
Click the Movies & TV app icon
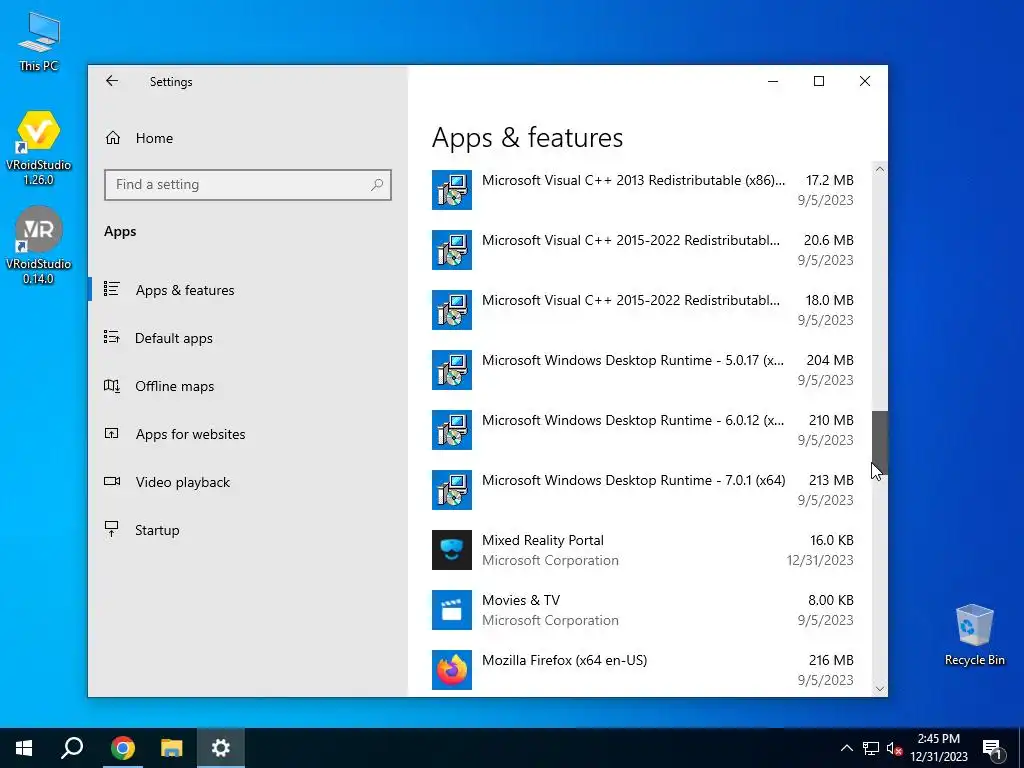point(452,610)
